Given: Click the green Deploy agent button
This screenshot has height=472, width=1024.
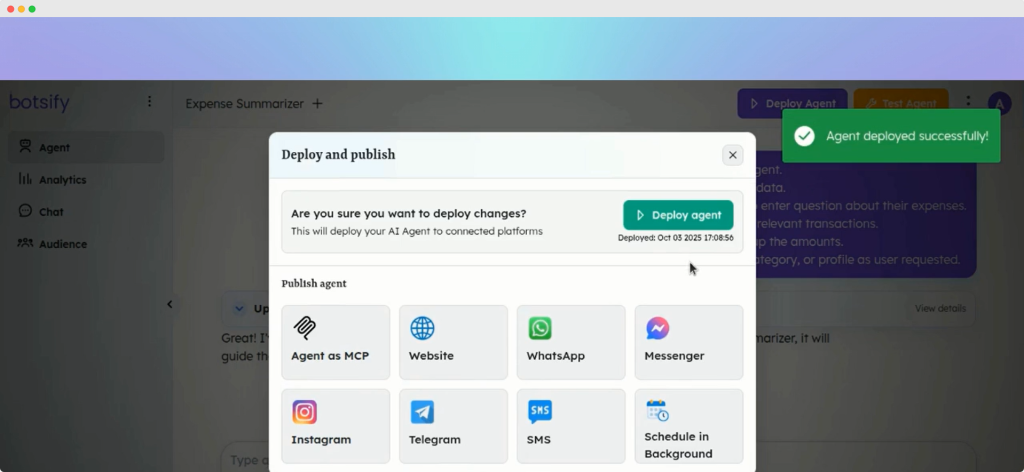Looking at the screenshot, I should tap(678, 215).
